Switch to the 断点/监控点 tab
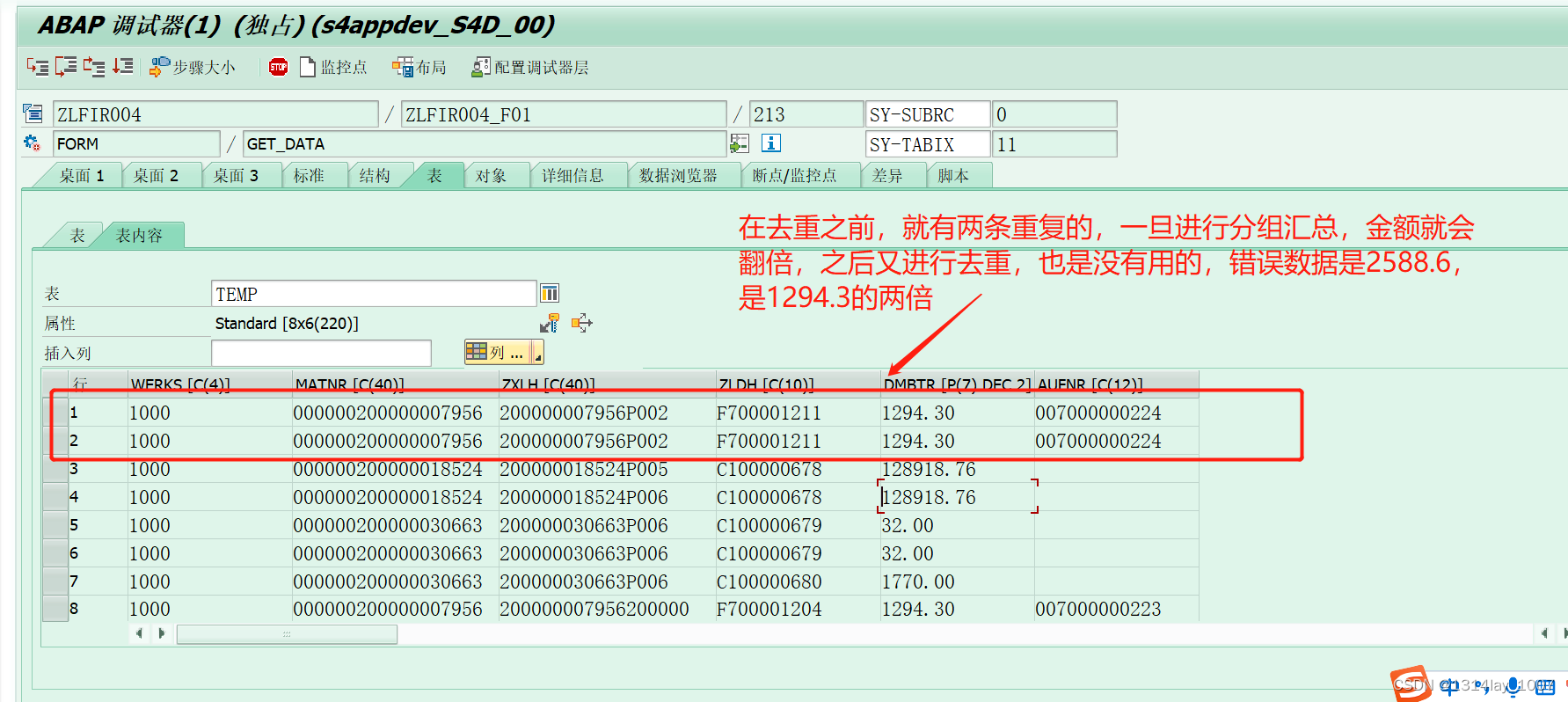 point(794,176)
